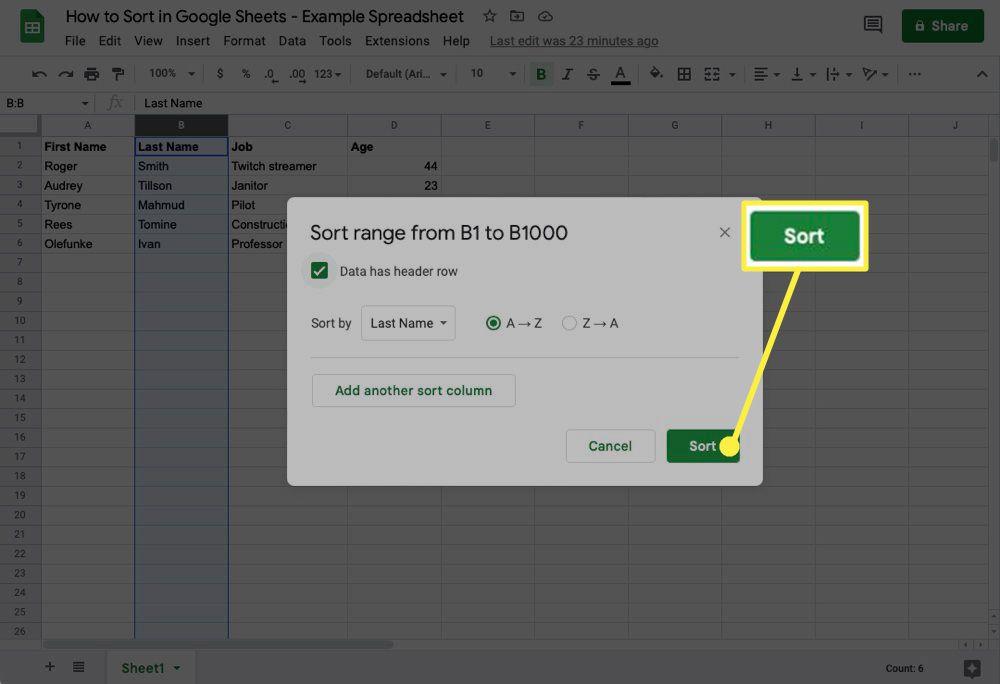Image resolution: width=1000 pixels, height=684 pixels.
Task: Open the Extensions menu
Action: 397,41
